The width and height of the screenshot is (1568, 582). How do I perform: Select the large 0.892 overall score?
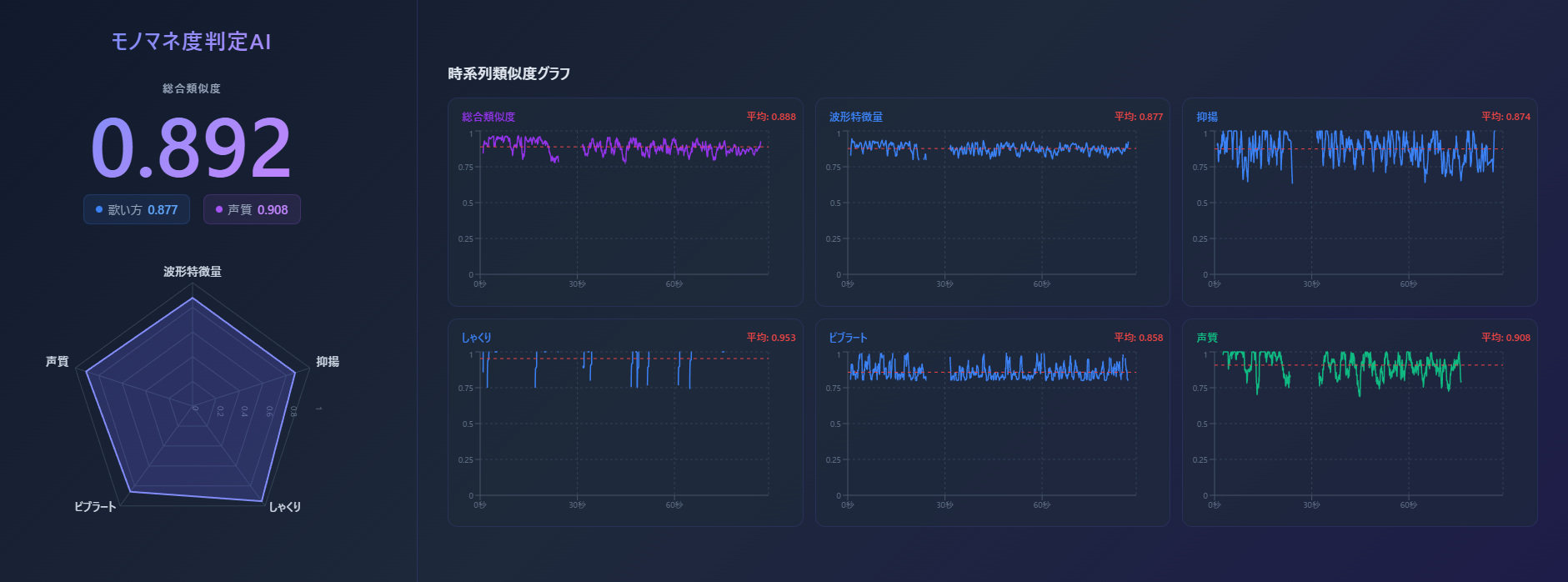pos(191,148)
